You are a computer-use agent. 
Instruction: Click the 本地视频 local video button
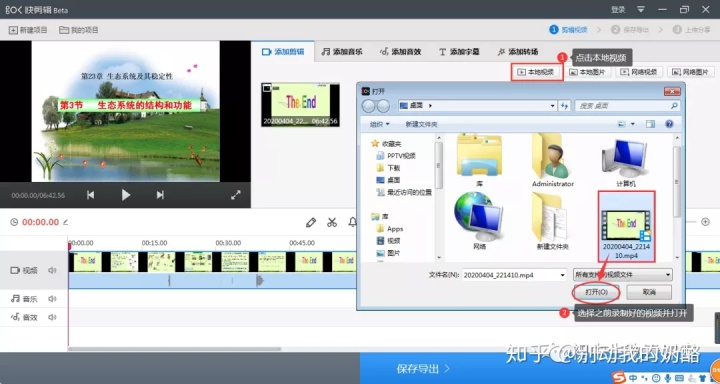(x=537, y=72)
